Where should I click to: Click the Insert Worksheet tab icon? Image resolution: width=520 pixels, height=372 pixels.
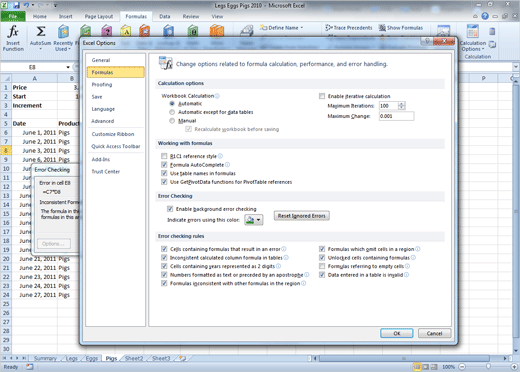point(182,358)
